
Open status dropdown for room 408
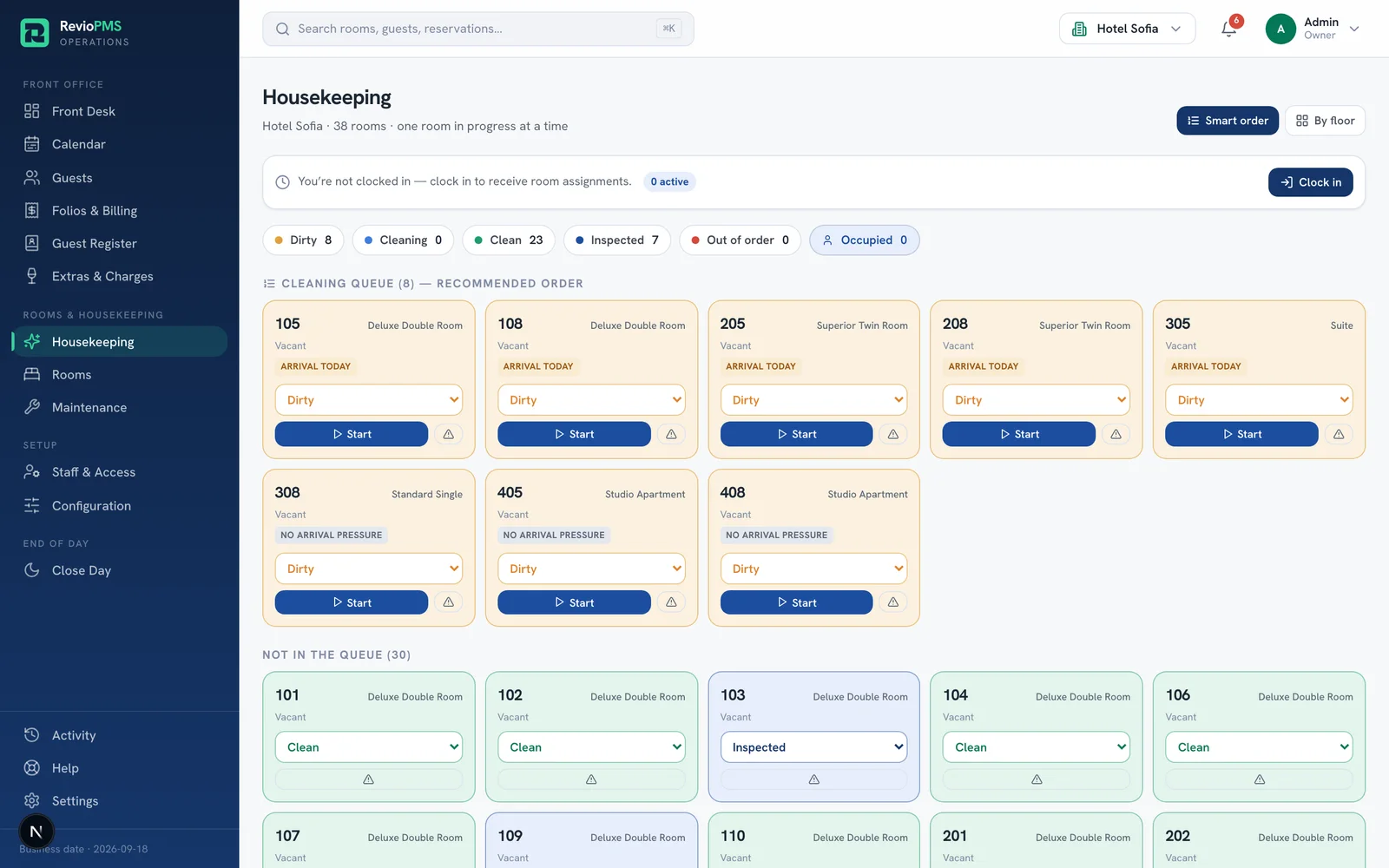click(x=814, y=569)
